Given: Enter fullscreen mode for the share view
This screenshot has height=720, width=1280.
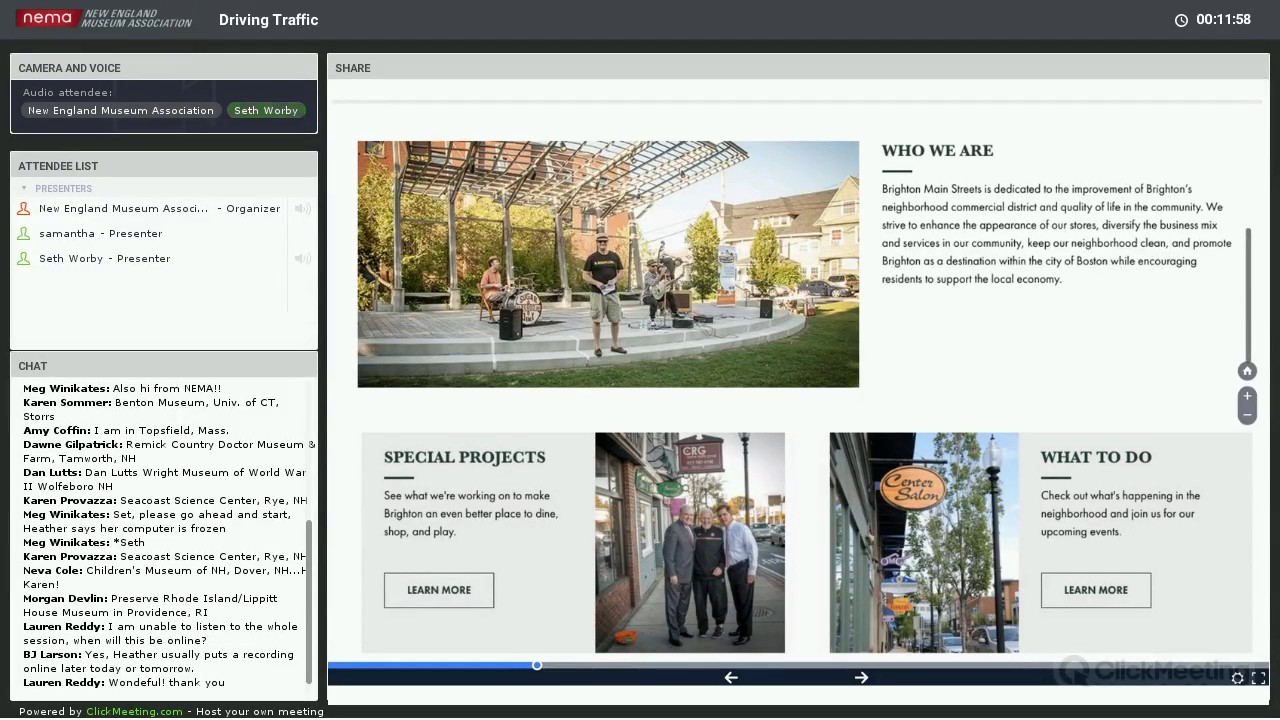Looking at the screenshot, I should (x=1258, y=678).
